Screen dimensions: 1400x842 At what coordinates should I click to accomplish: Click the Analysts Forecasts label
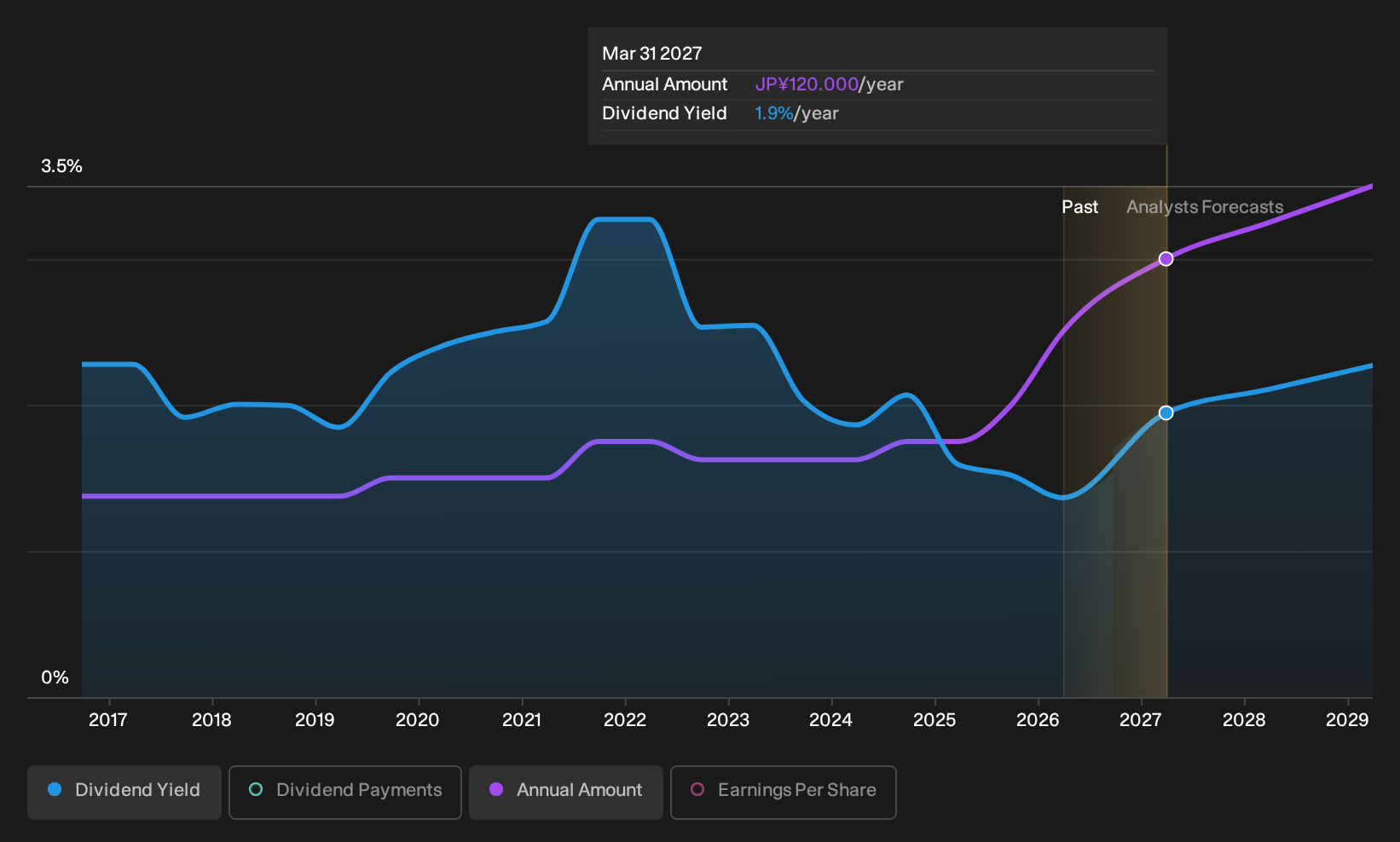pos(1205,207)
